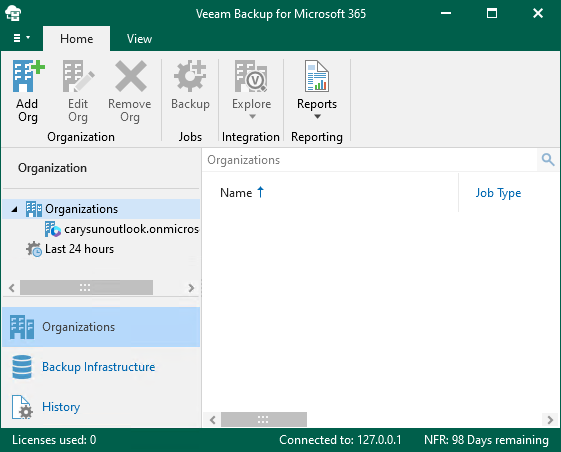The image size is (561, 452).
Task: Click the Add Org building icon
Action: pyautogui.click(x=28, y=76)
